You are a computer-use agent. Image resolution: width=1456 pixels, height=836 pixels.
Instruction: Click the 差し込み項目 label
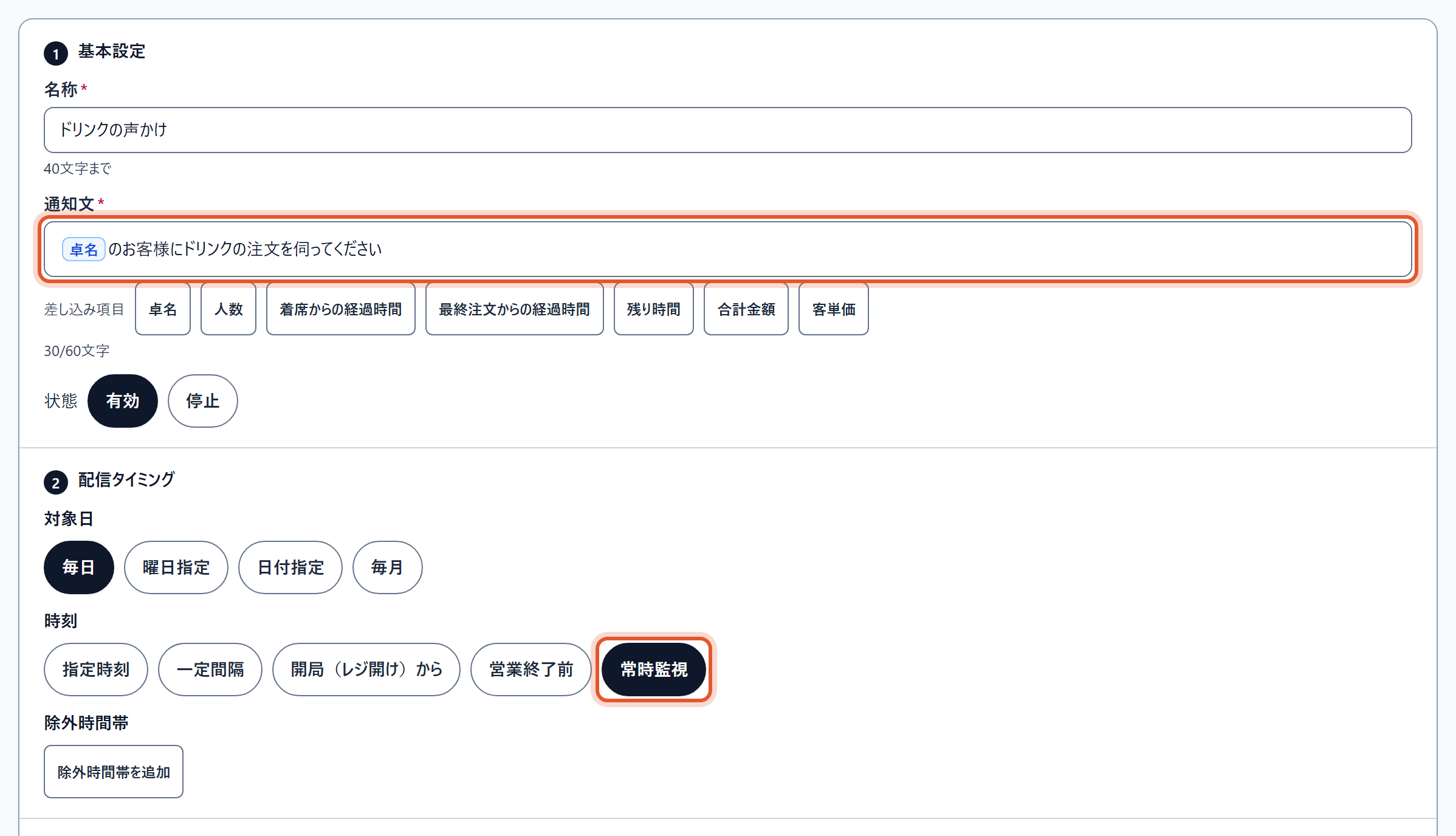(x=84, y=309)
